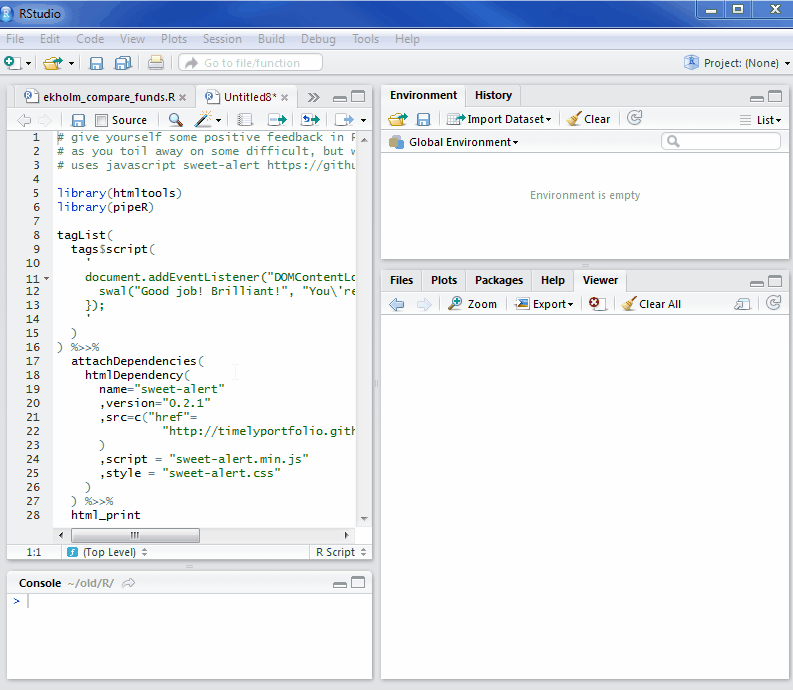
Task: Maximize the Console pane
Action: tap(358, 583)
